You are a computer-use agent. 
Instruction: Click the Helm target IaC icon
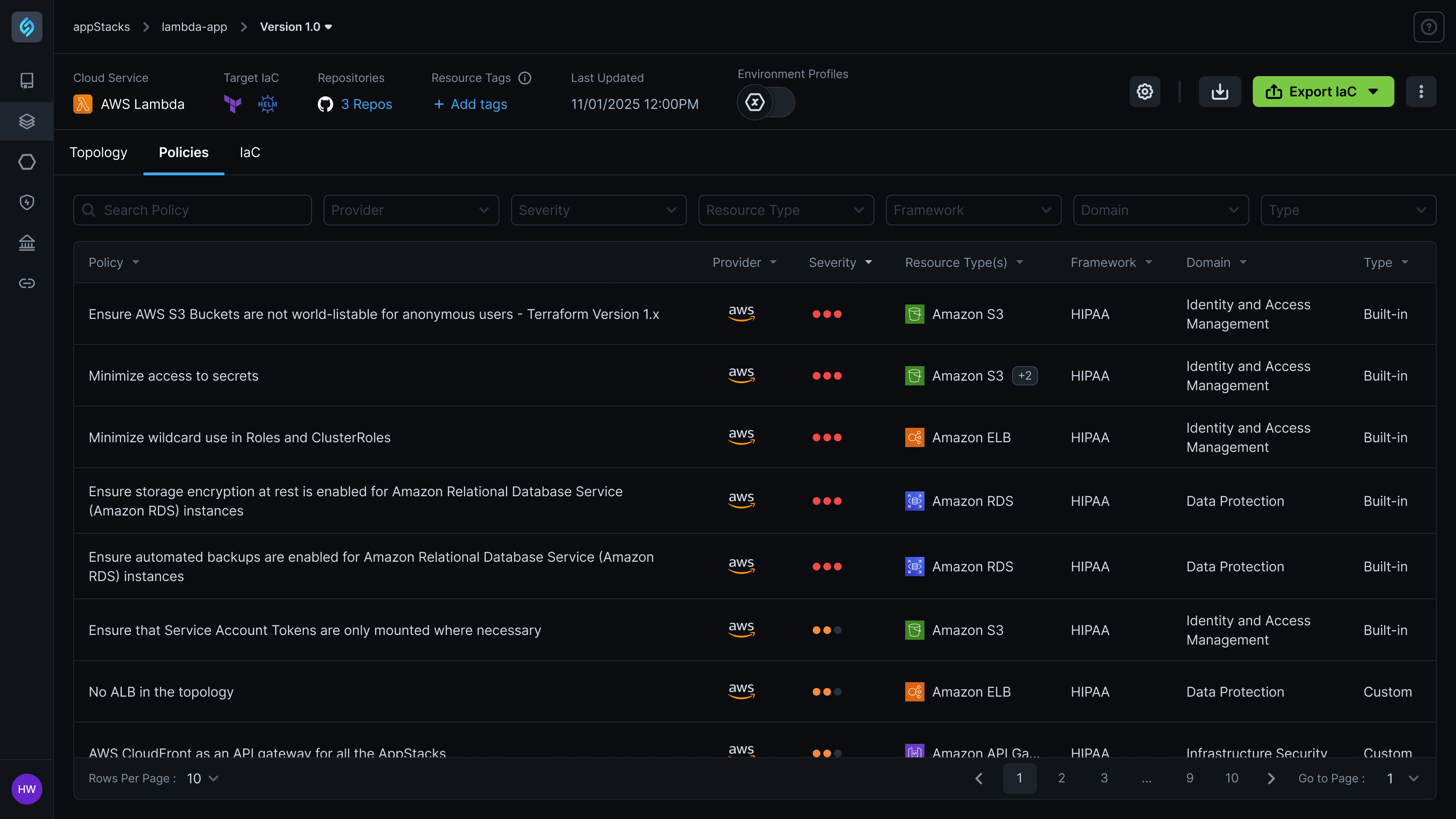(x=267, y=104)
